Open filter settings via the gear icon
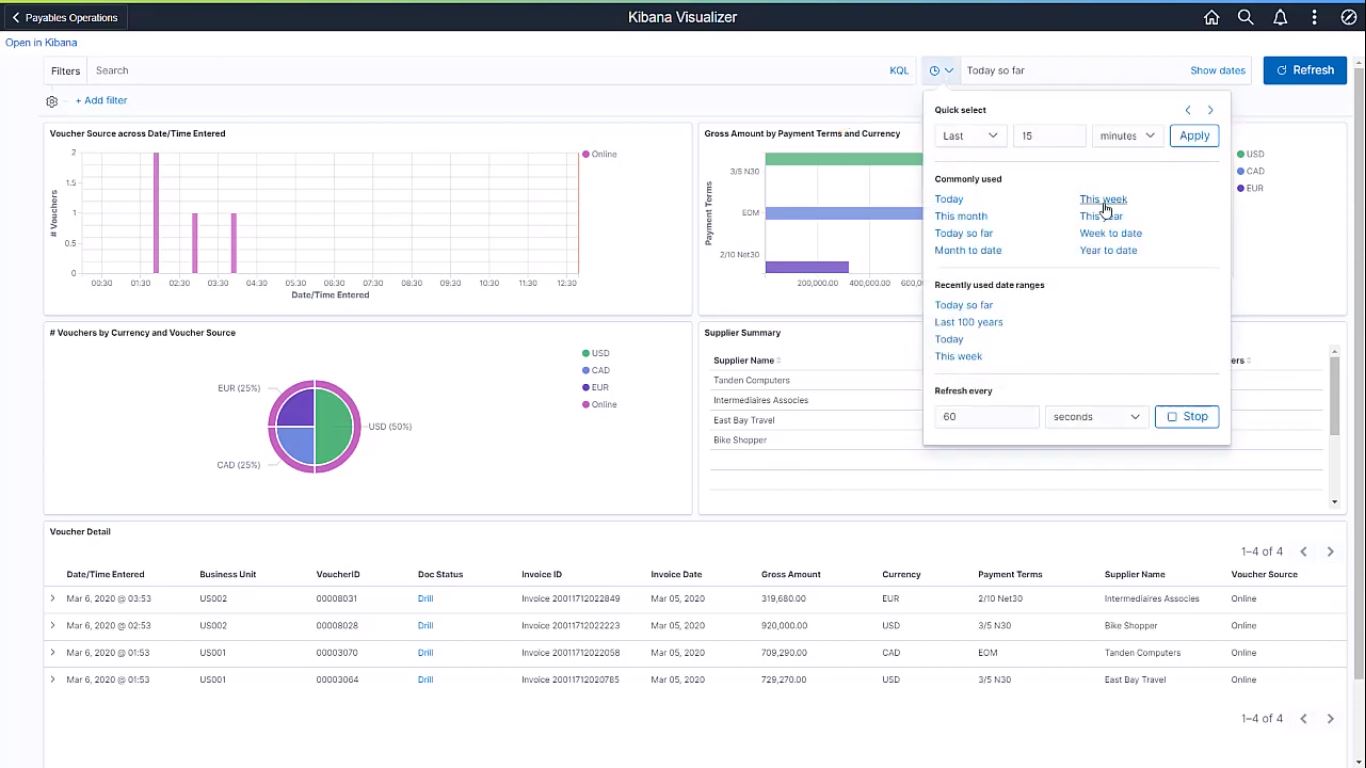Screen dimensions: 1366x768 click(51, 100)
